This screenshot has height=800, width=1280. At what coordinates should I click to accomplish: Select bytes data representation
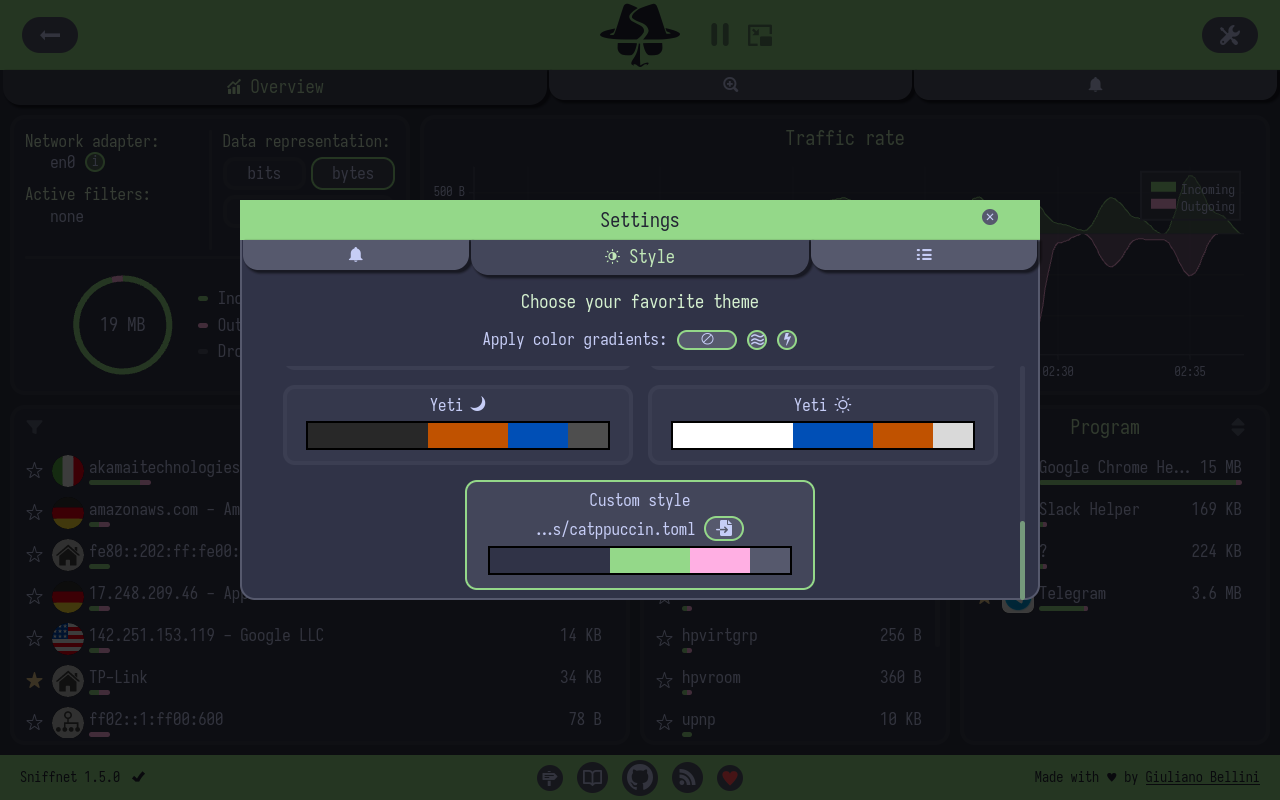click(353, 173)
